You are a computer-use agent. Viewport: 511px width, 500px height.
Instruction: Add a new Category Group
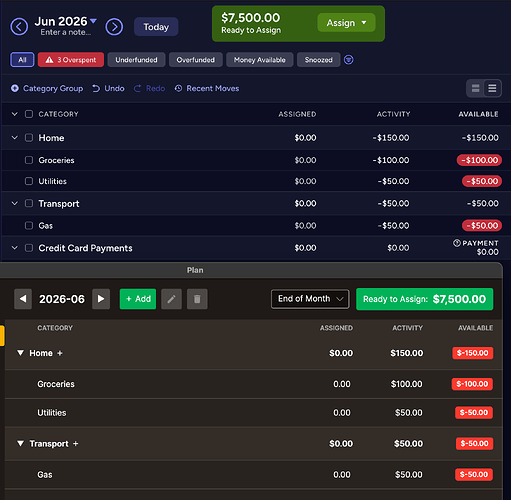[47, 88]
